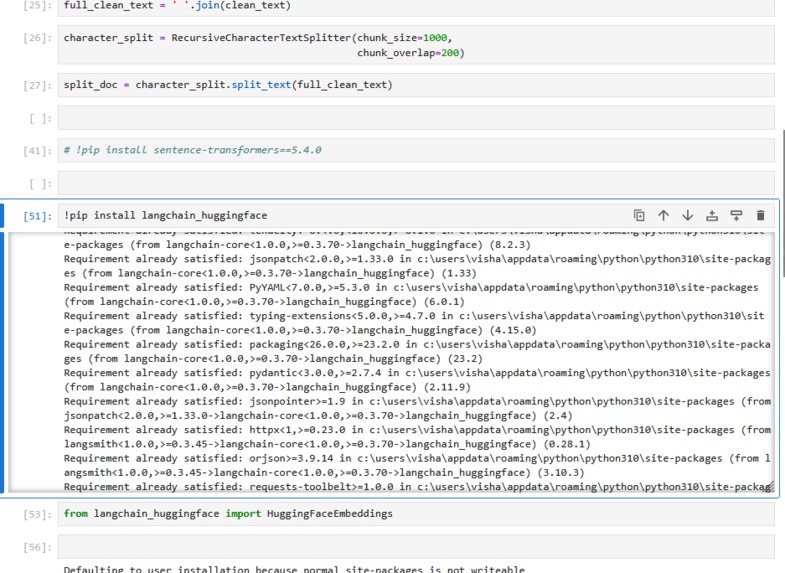Click the [26] execution prompt
Viewport: 785px width, 573px height.
[x=38, y=38]
